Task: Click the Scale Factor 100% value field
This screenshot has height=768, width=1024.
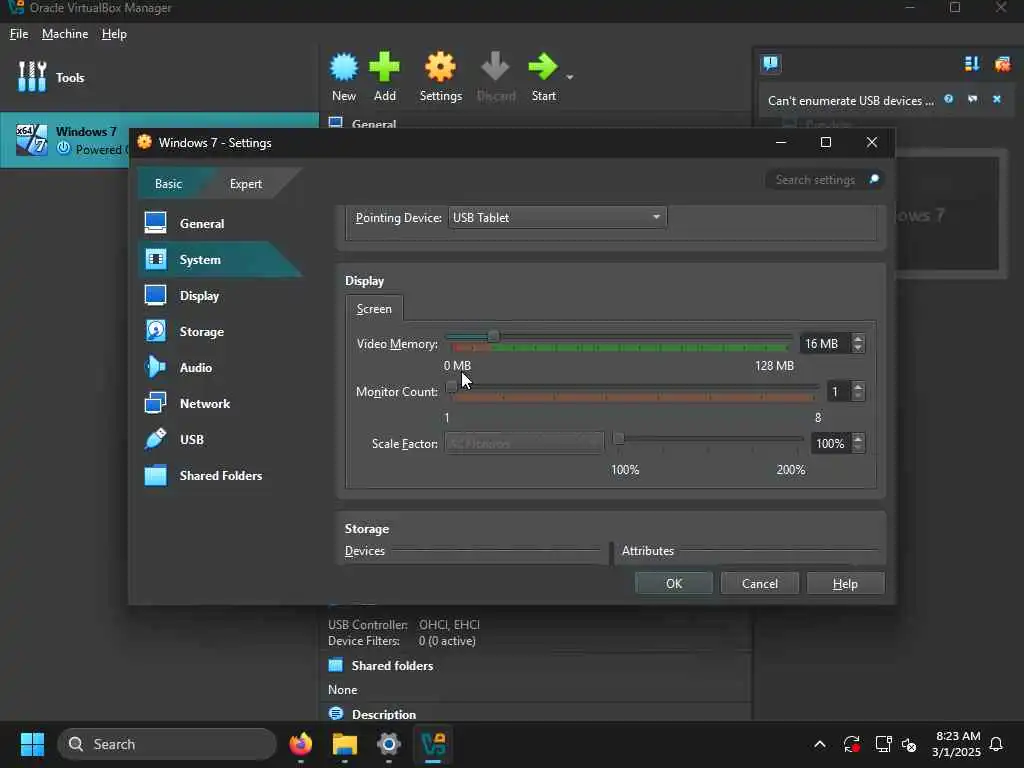Action: point(831,443)
